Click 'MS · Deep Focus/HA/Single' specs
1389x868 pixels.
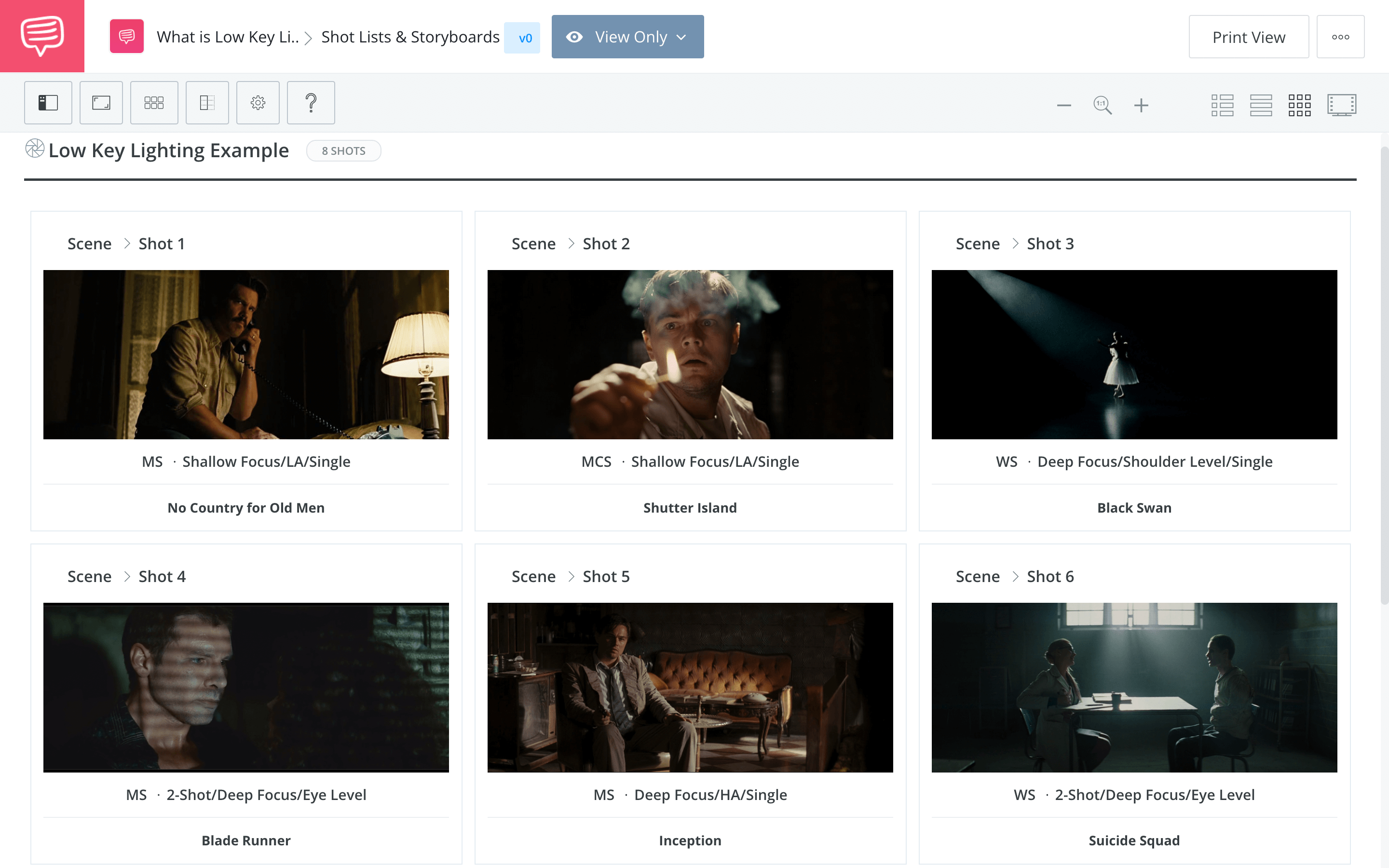click(690, 795)
